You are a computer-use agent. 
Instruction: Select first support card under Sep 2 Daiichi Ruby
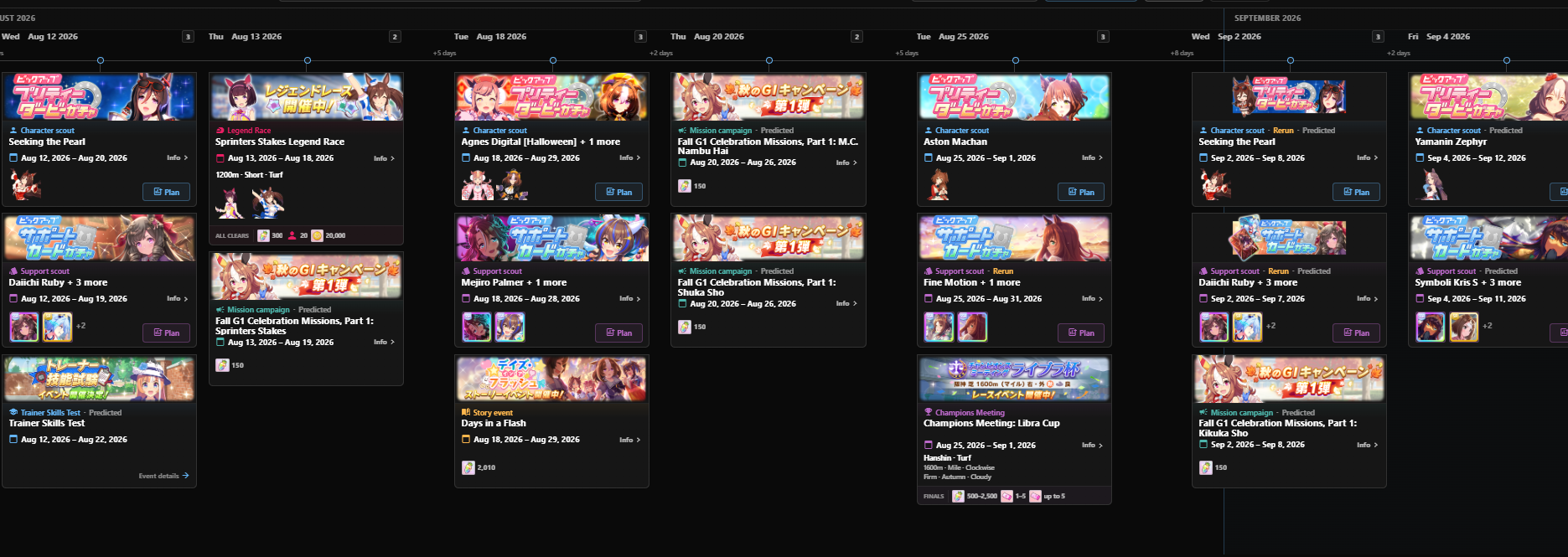coord(1214,327)
